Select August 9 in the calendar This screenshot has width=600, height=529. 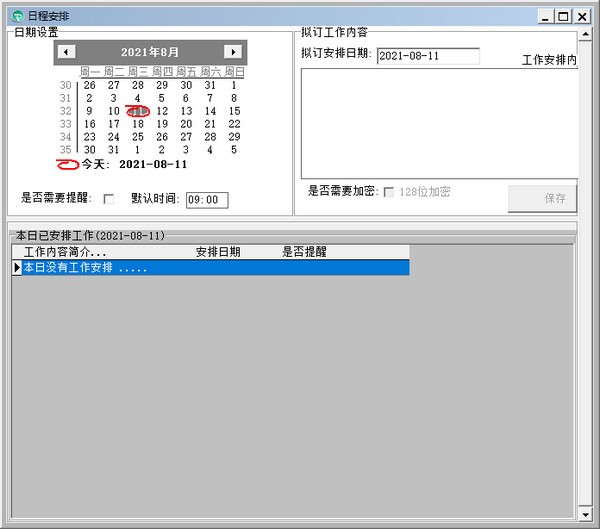89,111
